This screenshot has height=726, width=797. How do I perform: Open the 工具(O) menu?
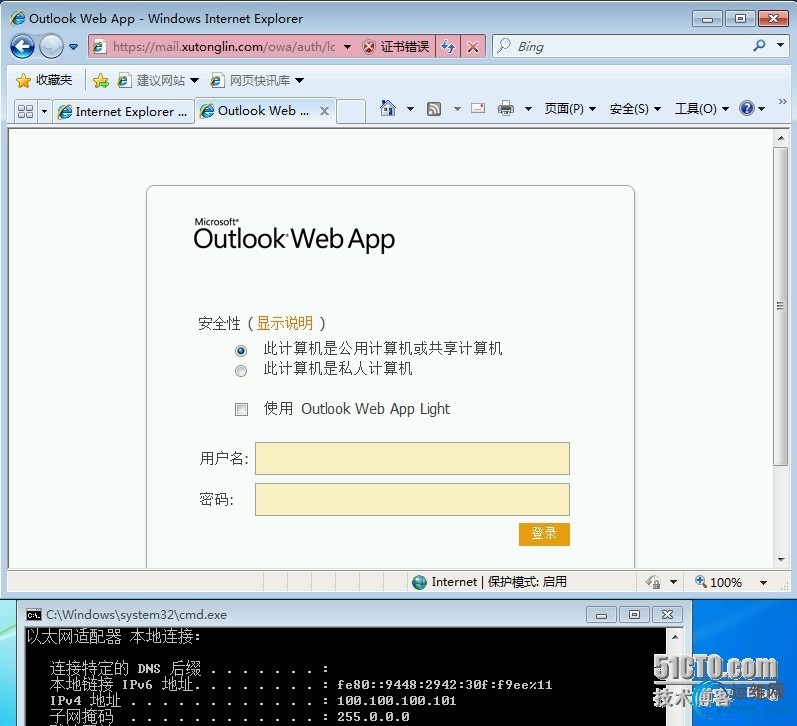pyautogui.click(x=702, y=108)
